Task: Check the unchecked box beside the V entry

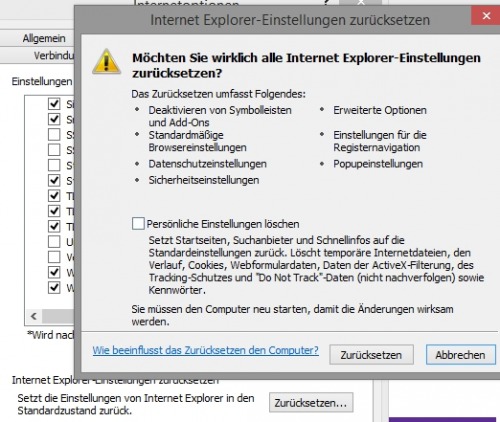Action: (x=54, y=257)
